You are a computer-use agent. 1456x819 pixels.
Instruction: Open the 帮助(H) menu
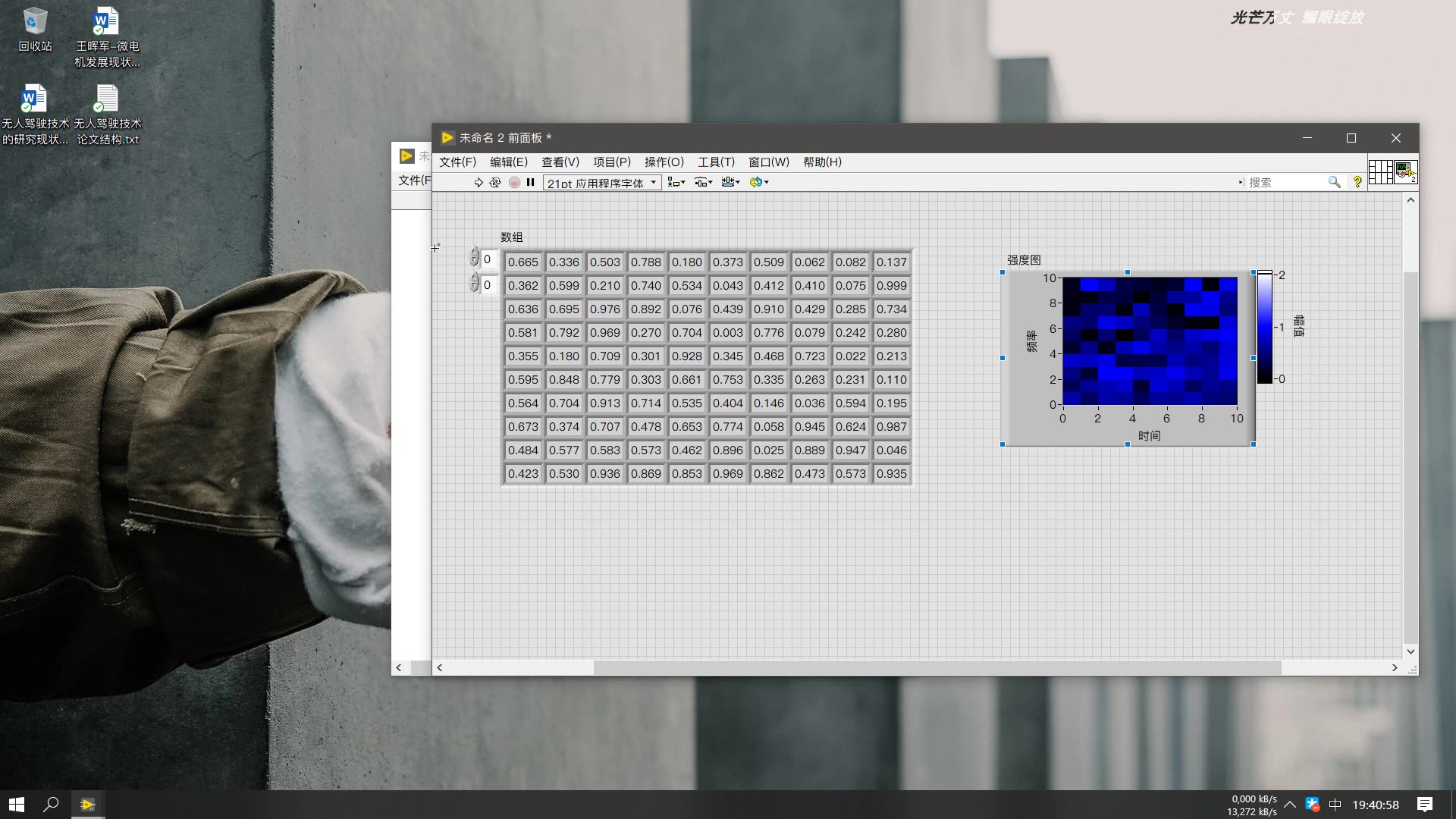coord(822,162)
